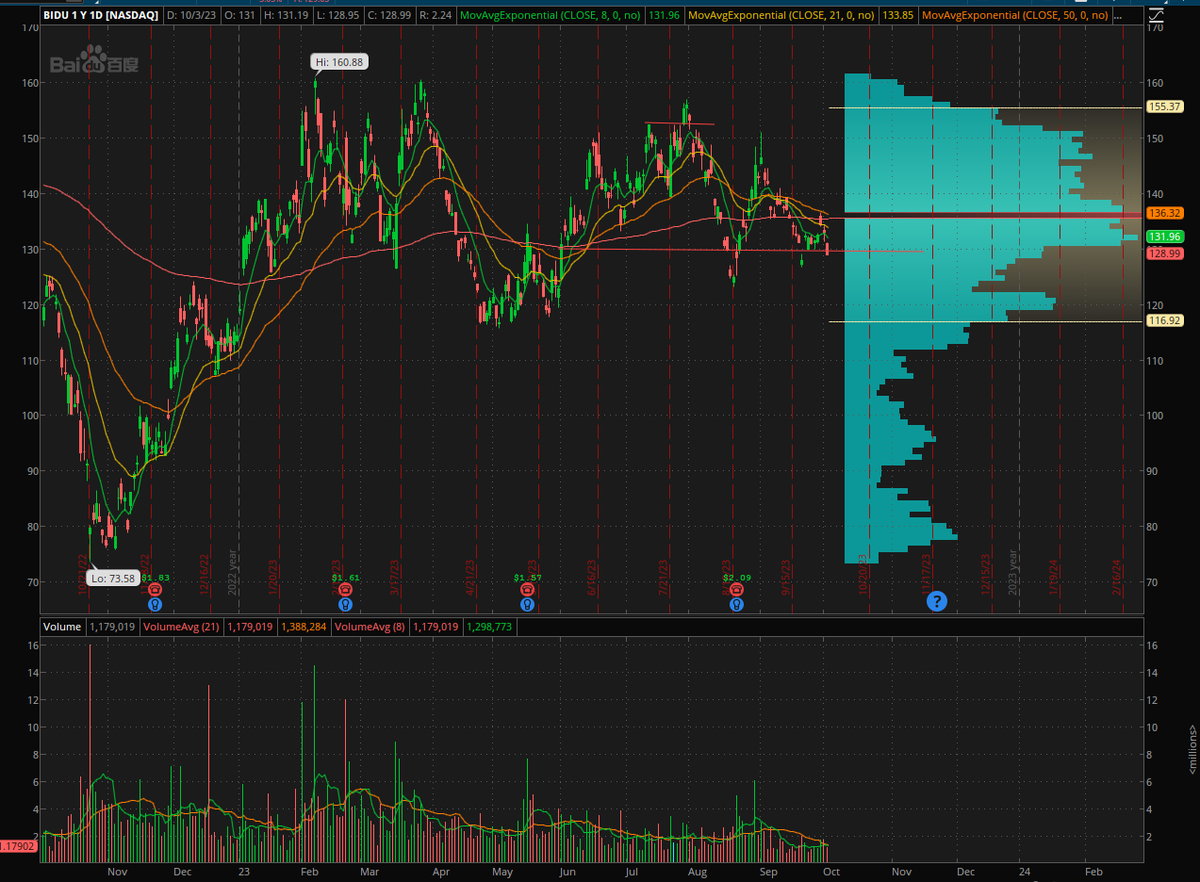Open the blue lightbulb event icon below $2.09

coord(736,604)
